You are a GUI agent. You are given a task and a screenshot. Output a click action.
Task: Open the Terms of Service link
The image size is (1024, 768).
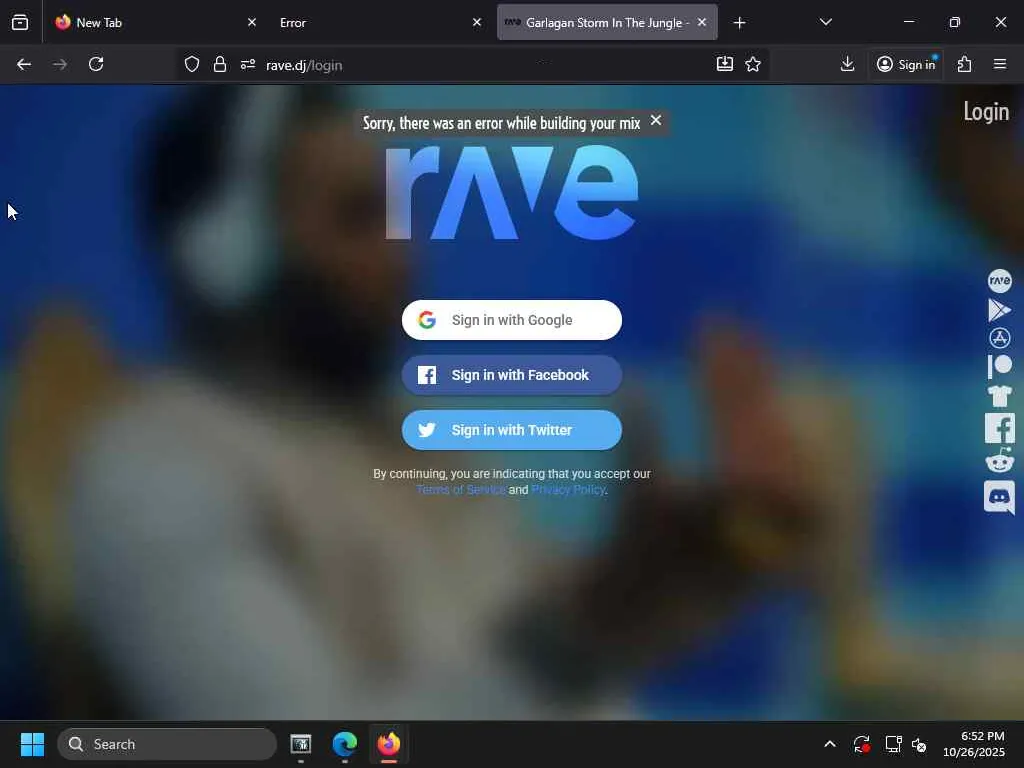coord(461,490)
